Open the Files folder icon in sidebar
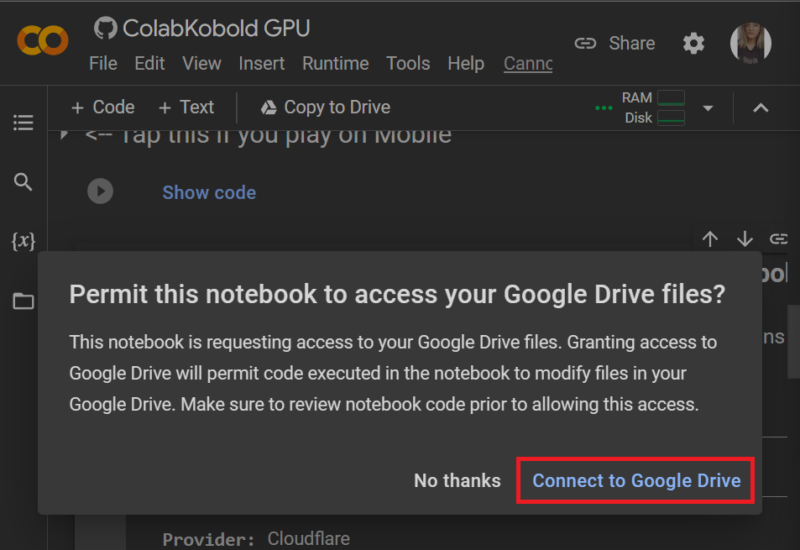Image resolution: width=800 pixels, height=550 pixels. pos(23,301)
